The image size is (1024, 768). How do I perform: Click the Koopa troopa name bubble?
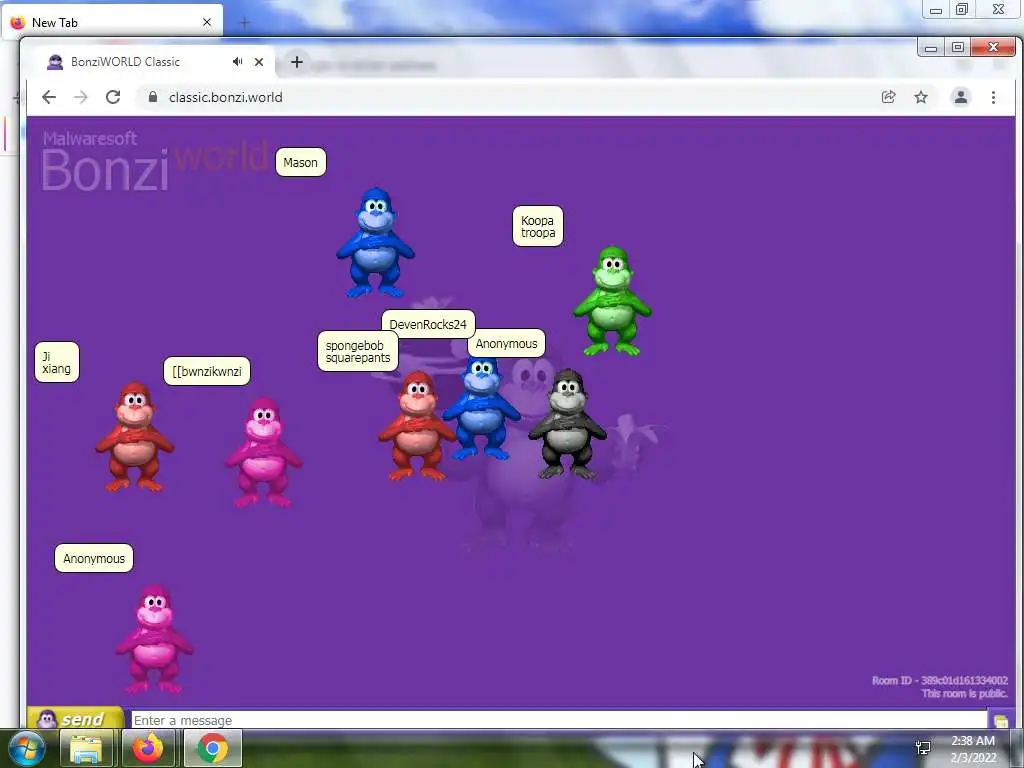point(537,227)
